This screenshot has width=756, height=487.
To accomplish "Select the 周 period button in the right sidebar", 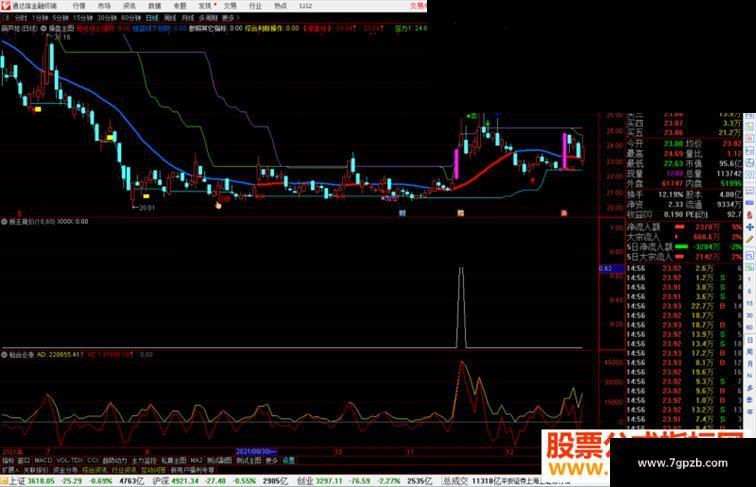I will pos(750,352).
